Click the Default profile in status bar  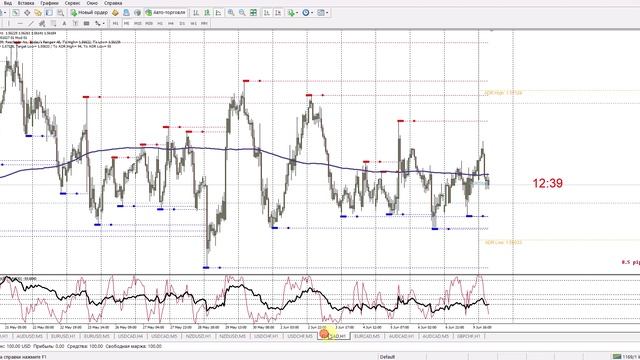[387, 357]
